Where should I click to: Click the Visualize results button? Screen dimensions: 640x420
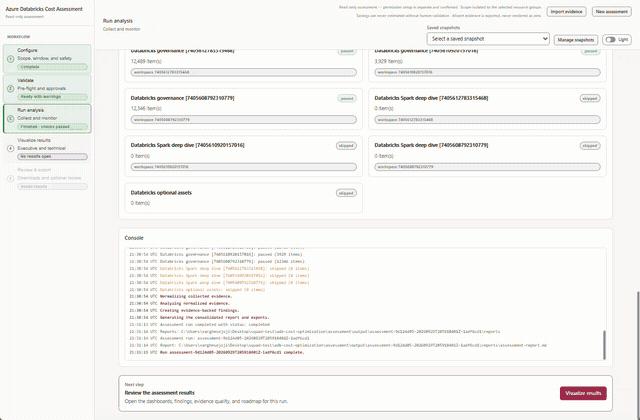point(583,393)
